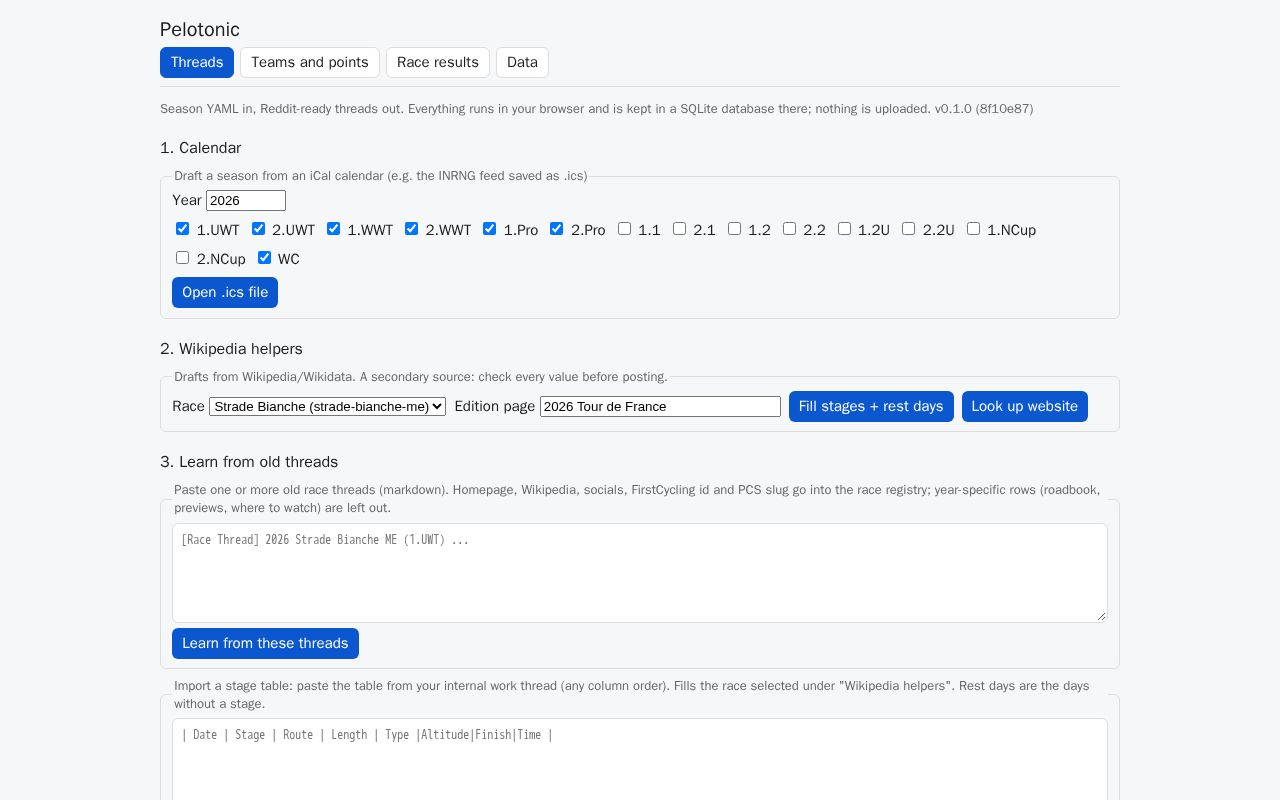The image size is (1280, 800).
Task: Enable the 1.1 checkbox
Action: coord(624,229)
